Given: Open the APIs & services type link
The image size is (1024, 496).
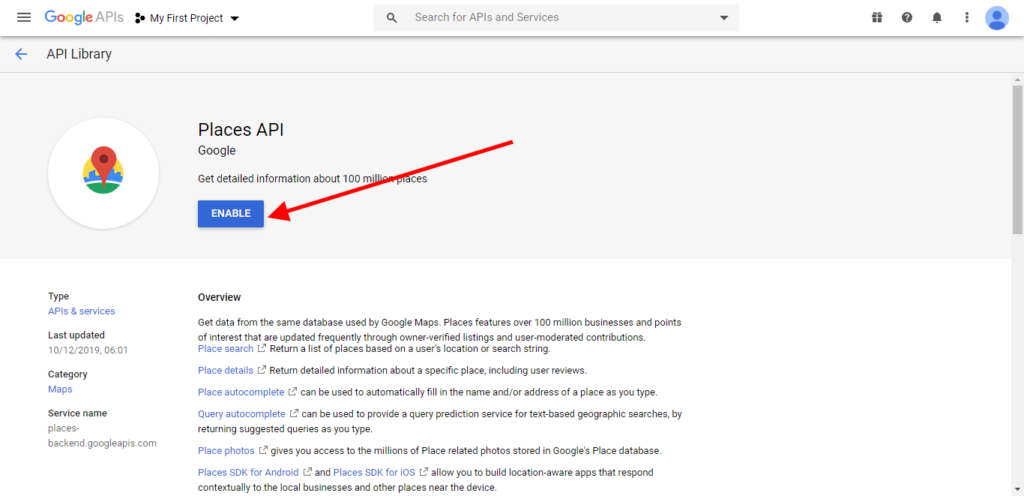Looking at the screenshot, I should (x=82, y=311).
